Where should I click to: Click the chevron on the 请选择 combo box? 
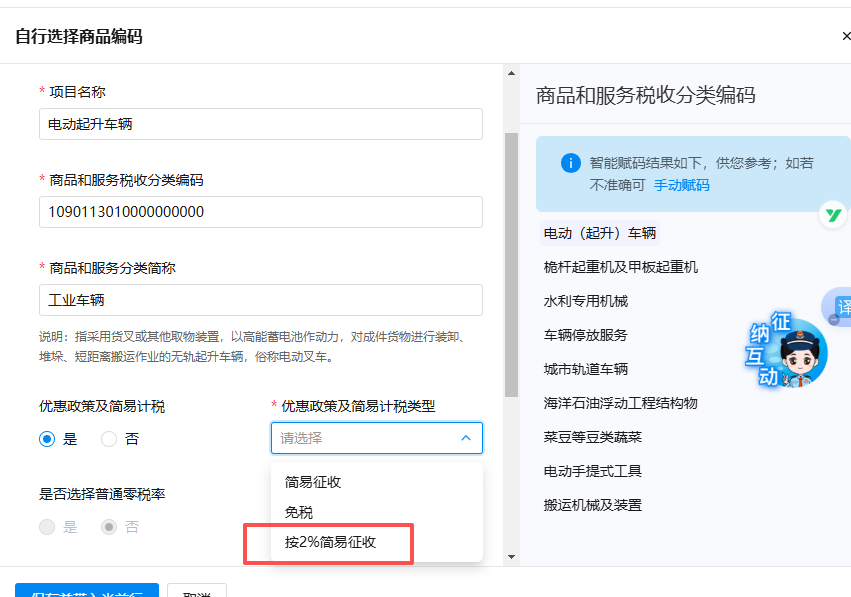point(465,438)
